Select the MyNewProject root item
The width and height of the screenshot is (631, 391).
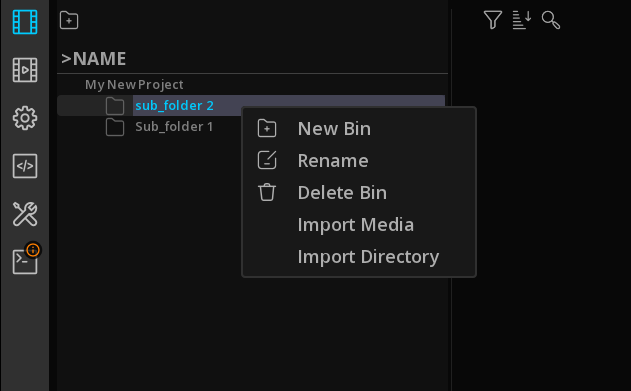click(x=134, y=84)
